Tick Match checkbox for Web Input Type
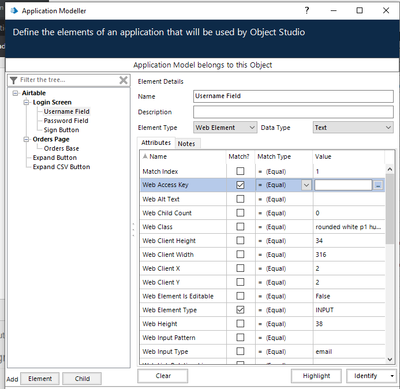400x389 pixels. tap(240, 351)
